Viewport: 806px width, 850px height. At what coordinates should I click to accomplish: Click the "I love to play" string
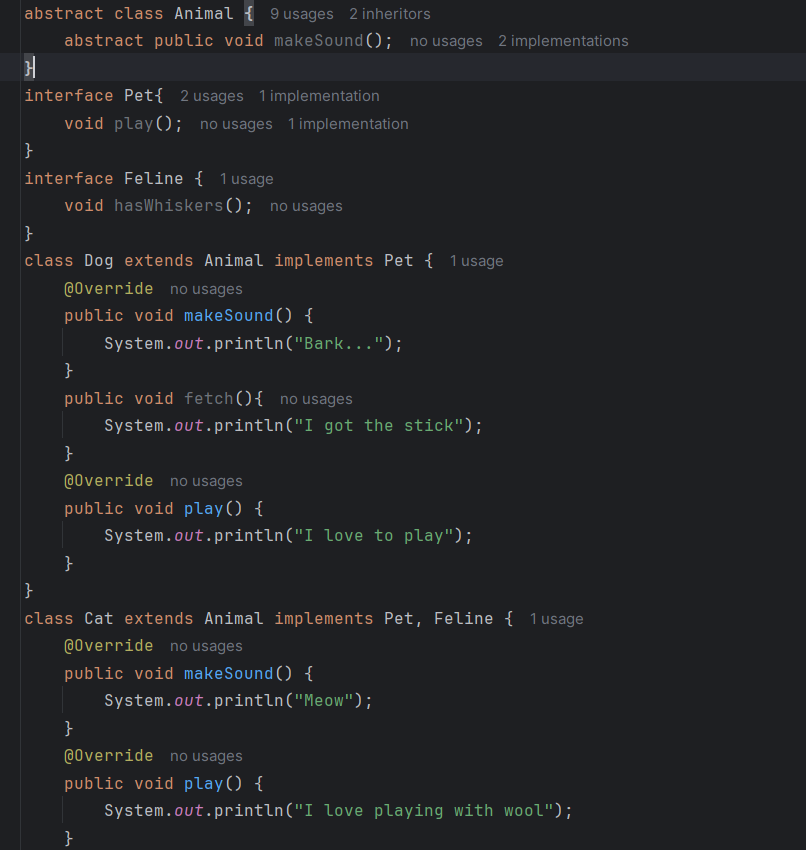click(374, 536)
